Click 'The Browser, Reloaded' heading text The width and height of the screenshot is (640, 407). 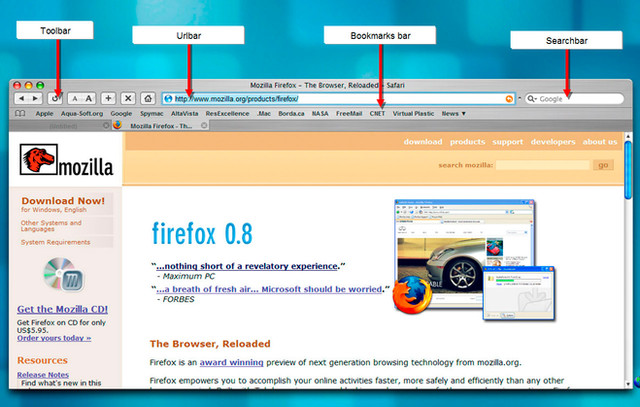(x=210, y=344)
